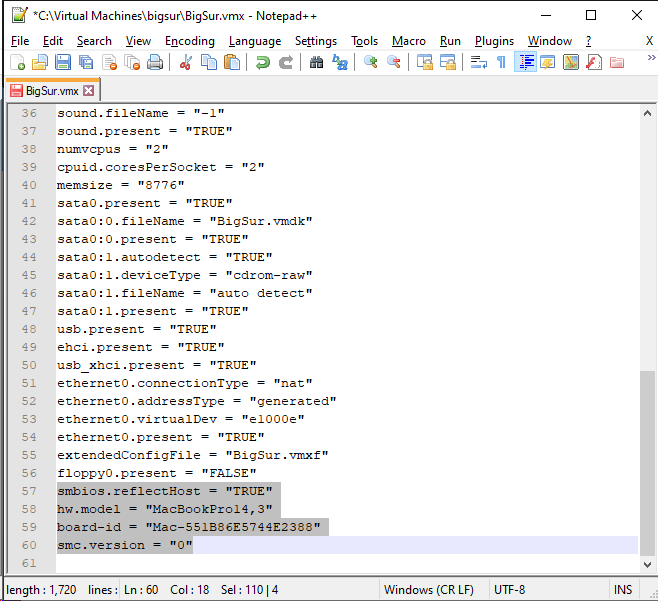Click line number 36 in the margin

pos(29,113)
